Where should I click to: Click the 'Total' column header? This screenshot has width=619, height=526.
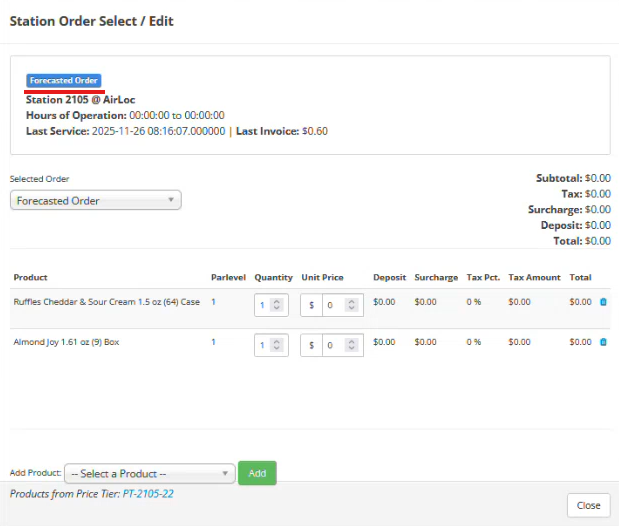click(580, 277)
